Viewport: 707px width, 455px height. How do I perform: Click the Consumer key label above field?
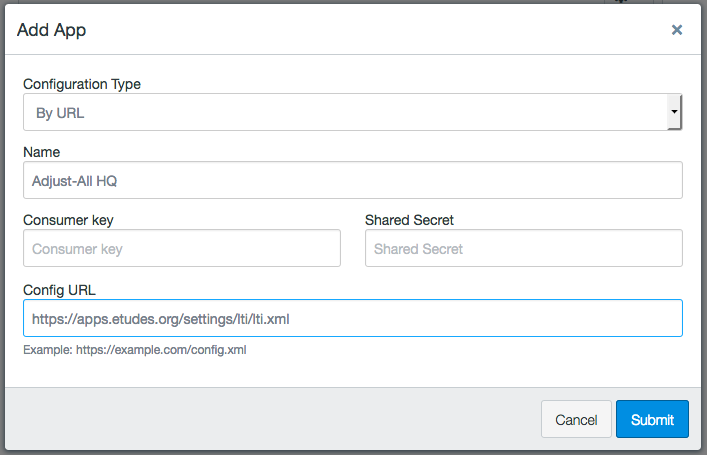pos(68,220)
